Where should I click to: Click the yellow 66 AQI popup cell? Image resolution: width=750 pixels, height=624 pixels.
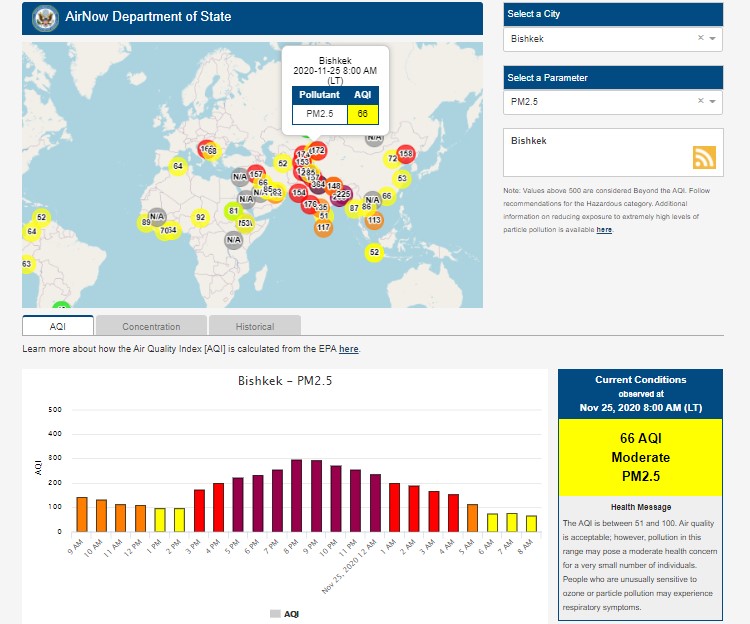362,114
